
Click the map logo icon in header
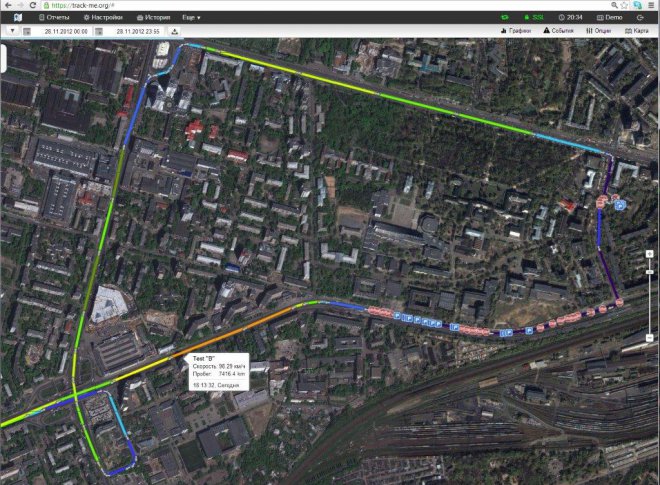click(x=16, y=17)
